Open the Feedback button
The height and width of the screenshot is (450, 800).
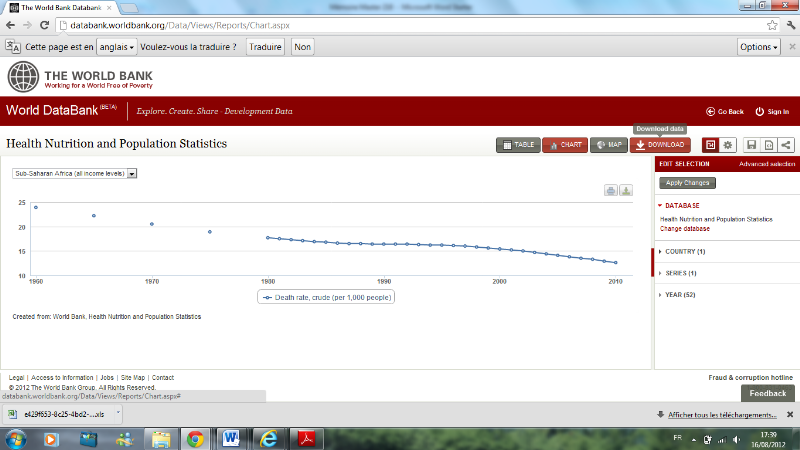click(x=767, y=393)
